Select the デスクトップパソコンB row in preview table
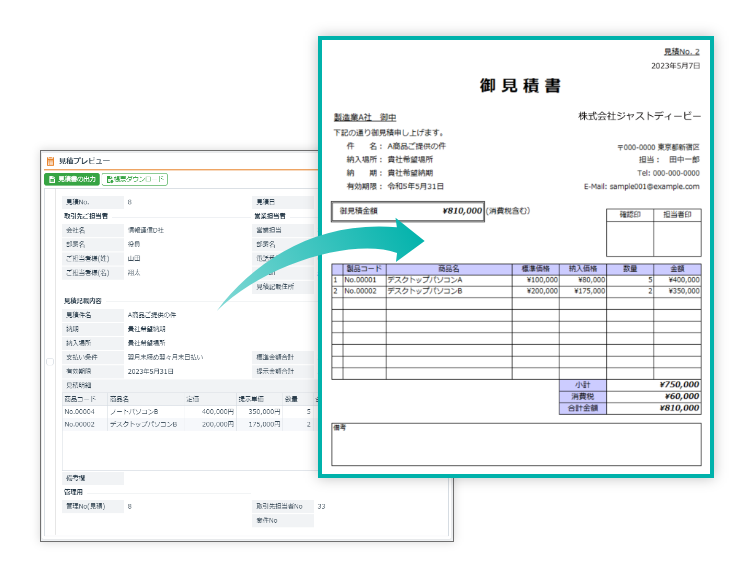Screen dimensions: 750x580 (150, 424)
